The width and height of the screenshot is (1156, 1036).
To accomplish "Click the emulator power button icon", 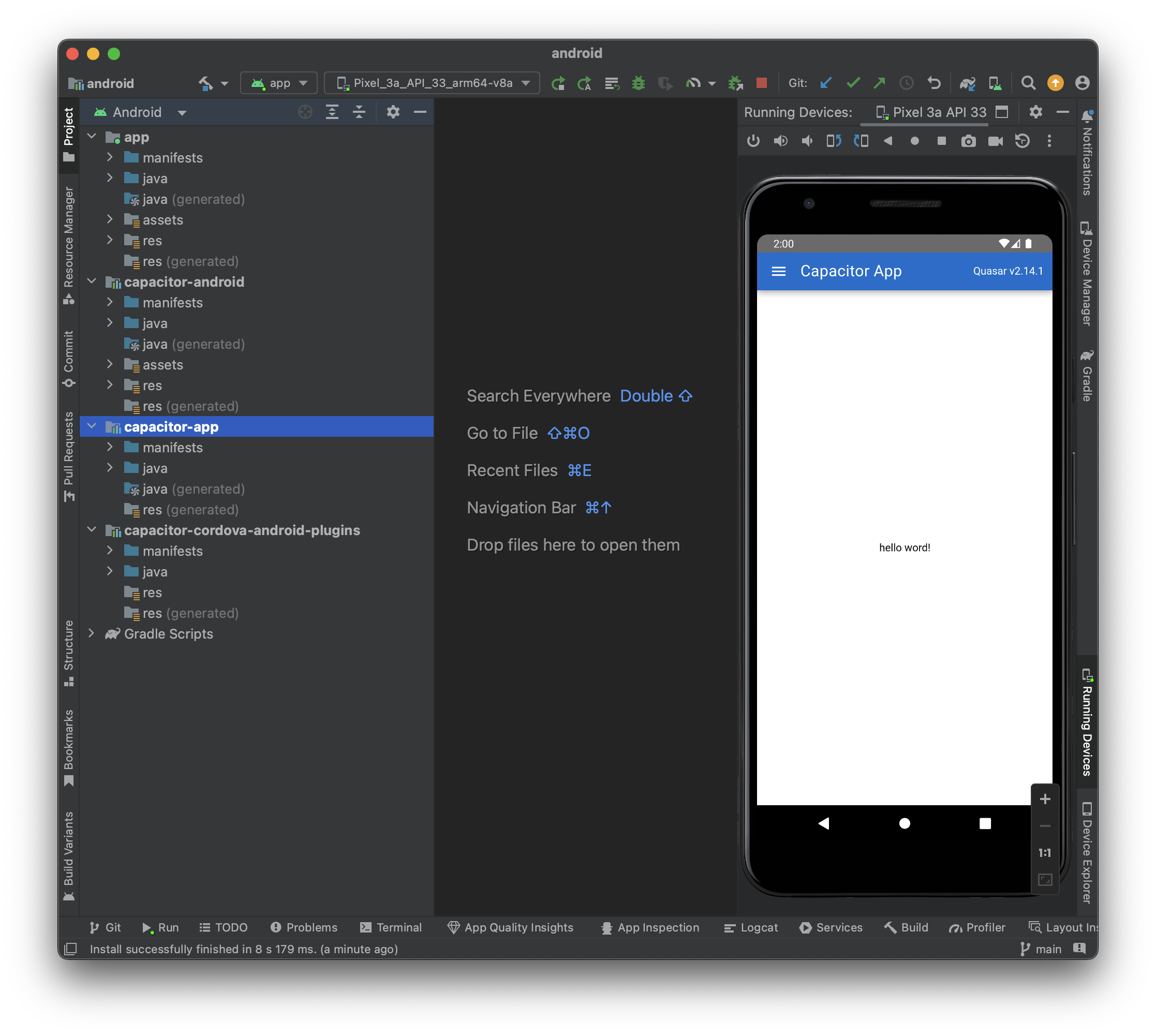I will click(x=753, y=141).
